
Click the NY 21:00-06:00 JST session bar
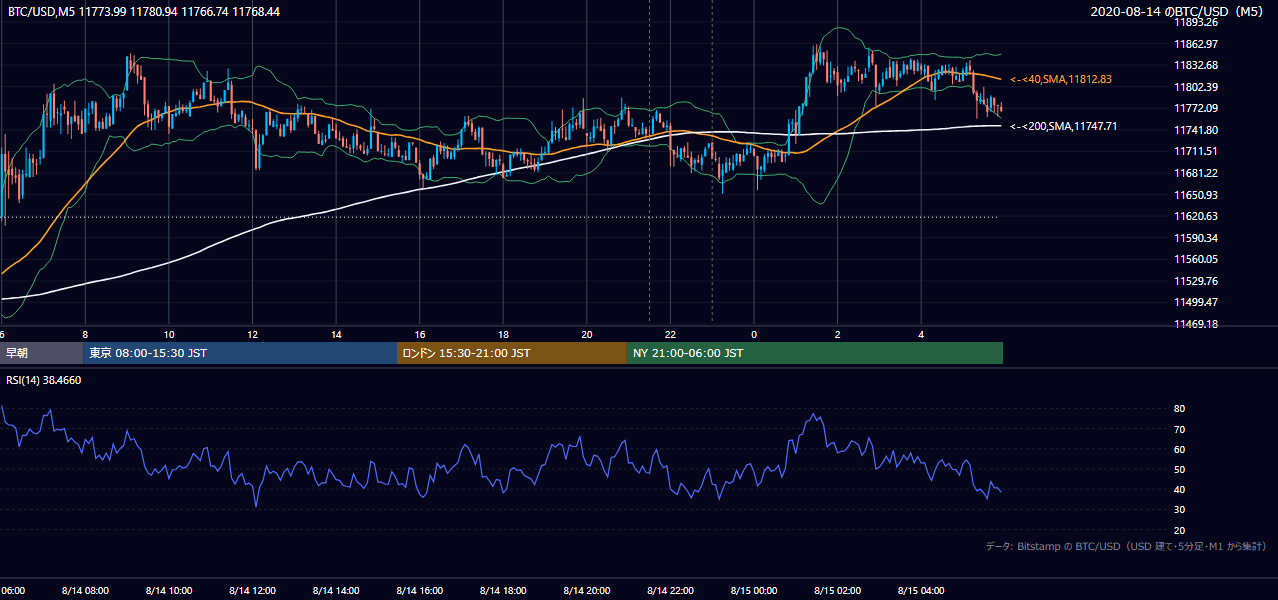(x=815, y=353)
